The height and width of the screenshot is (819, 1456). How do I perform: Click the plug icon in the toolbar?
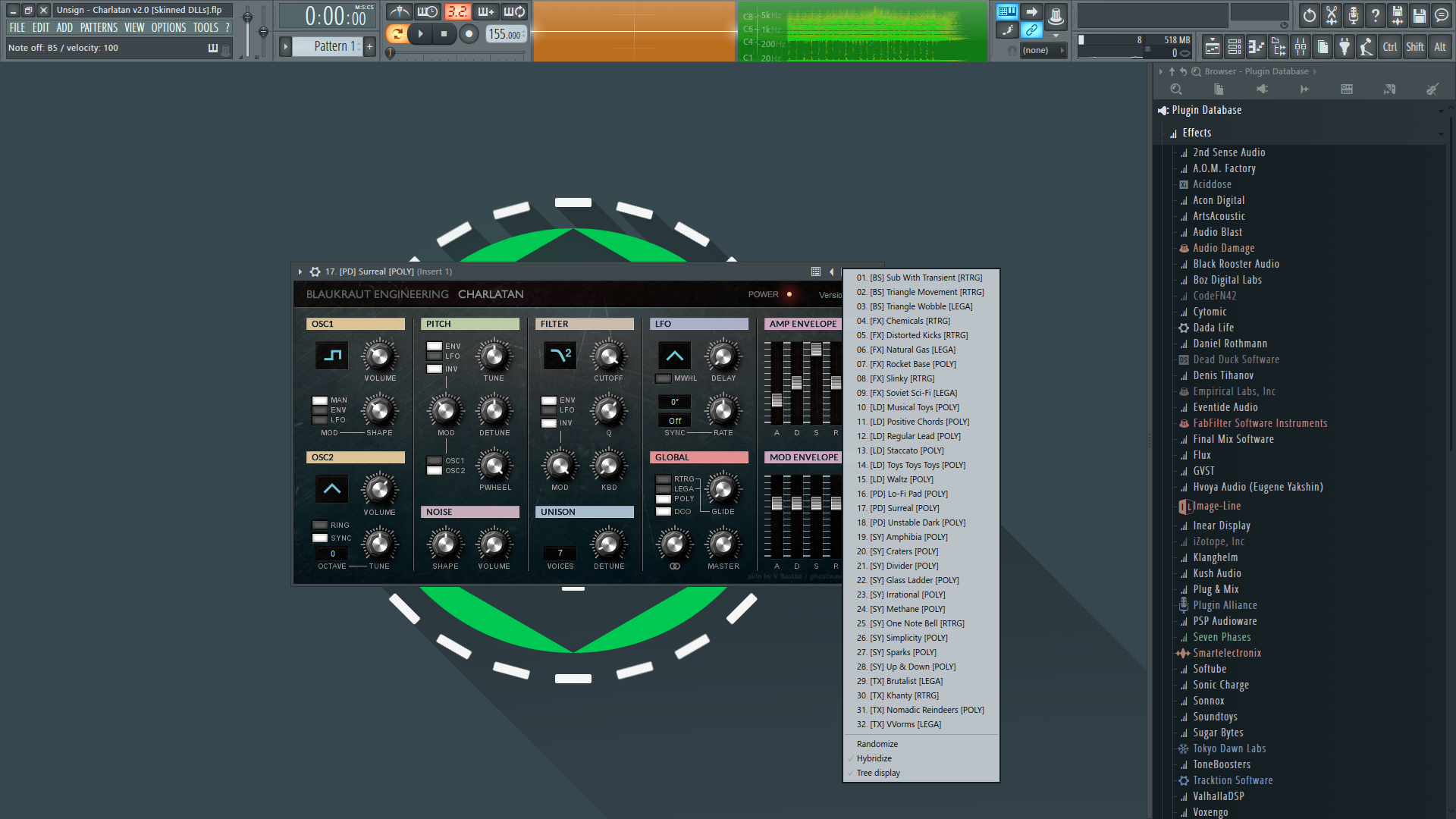(1345, 47)
